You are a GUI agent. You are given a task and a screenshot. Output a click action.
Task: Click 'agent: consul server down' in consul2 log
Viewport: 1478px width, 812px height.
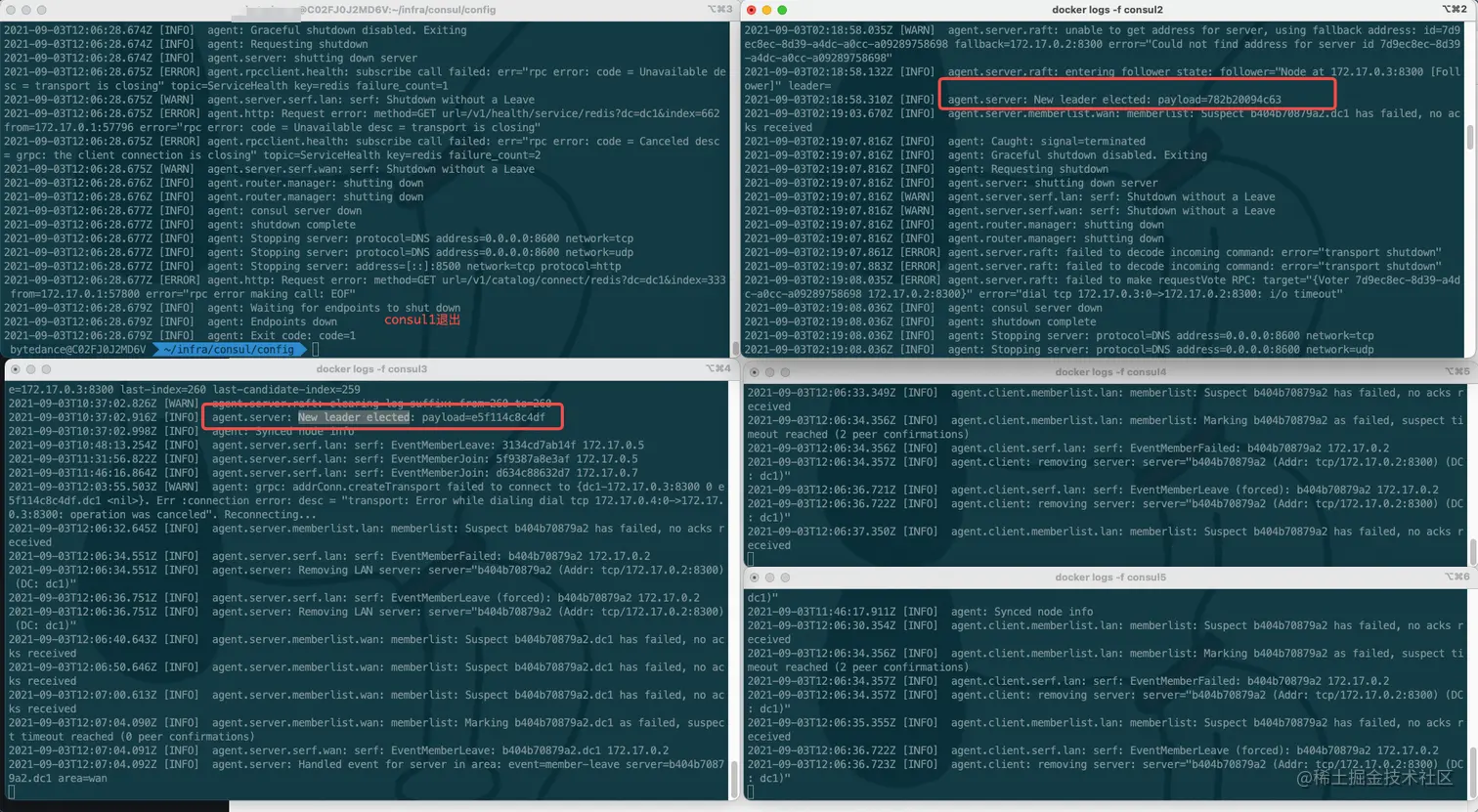[1024, 308]
